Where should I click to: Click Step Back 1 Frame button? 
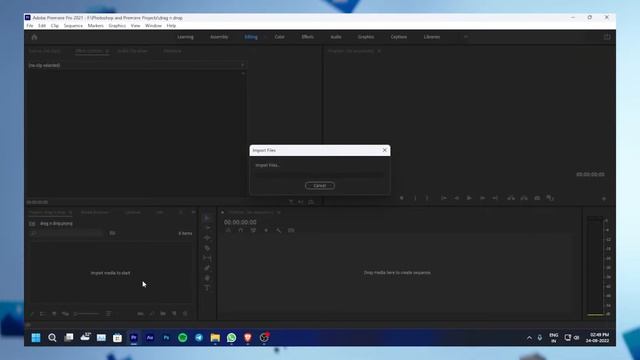click(456, 198)
